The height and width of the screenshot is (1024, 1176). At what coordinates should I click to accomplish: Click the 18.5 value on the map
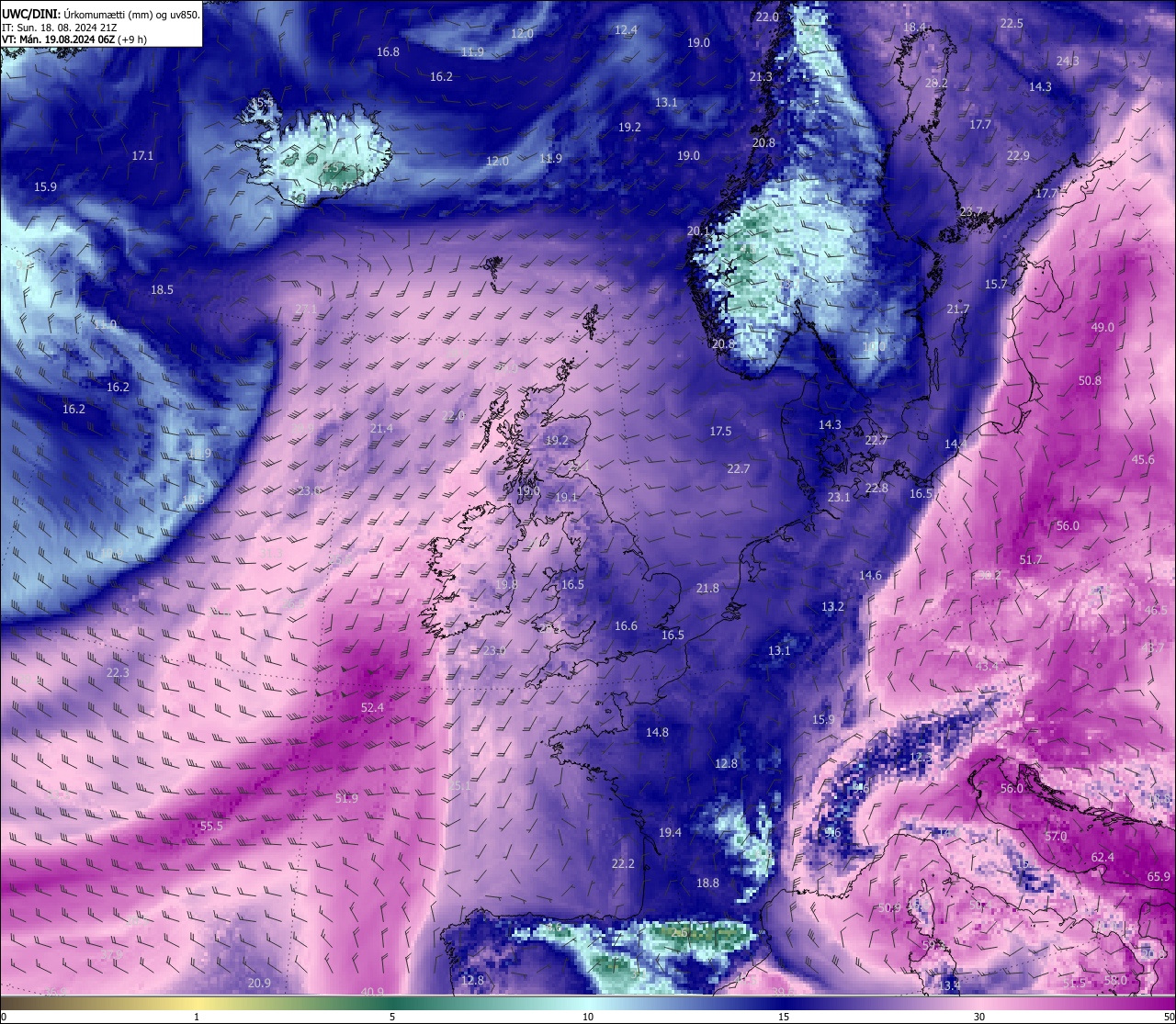tap(162, 290)
